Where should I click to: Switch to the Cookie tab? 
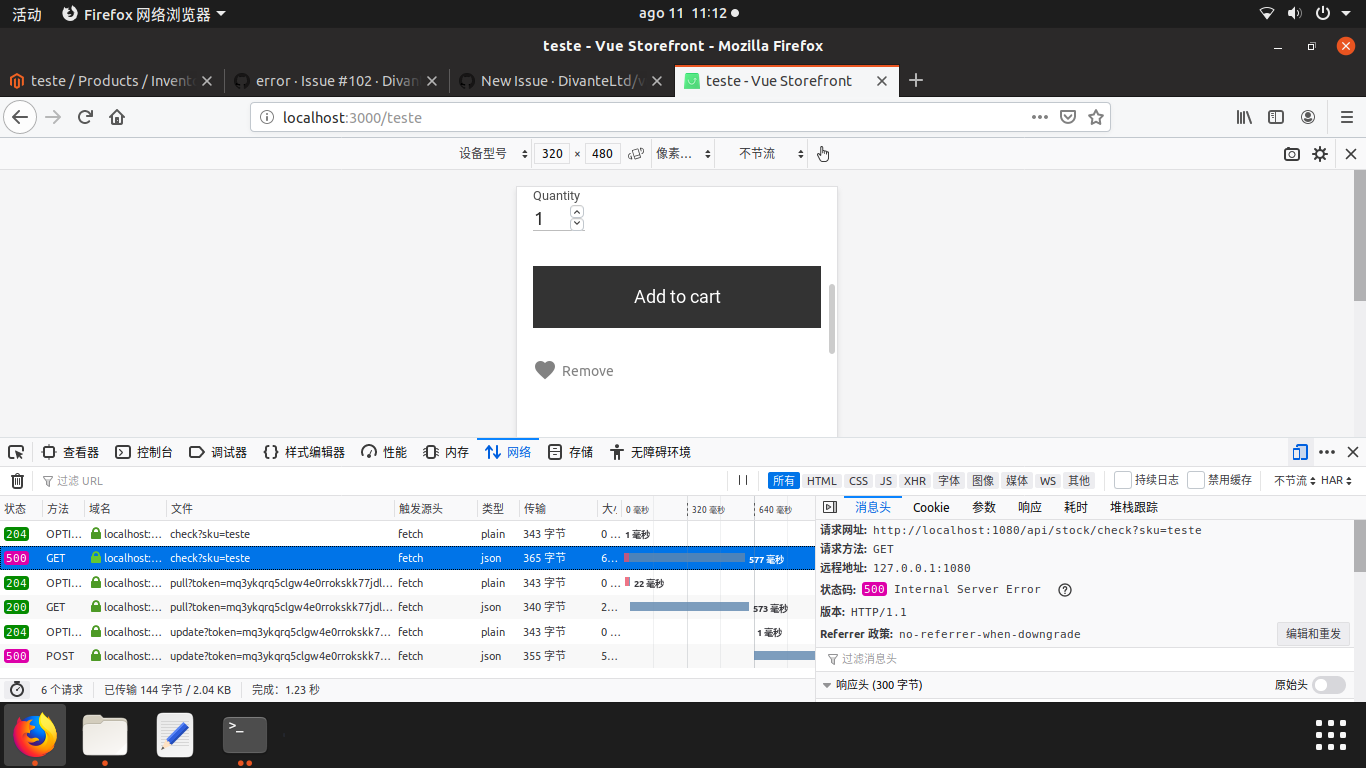931,507
